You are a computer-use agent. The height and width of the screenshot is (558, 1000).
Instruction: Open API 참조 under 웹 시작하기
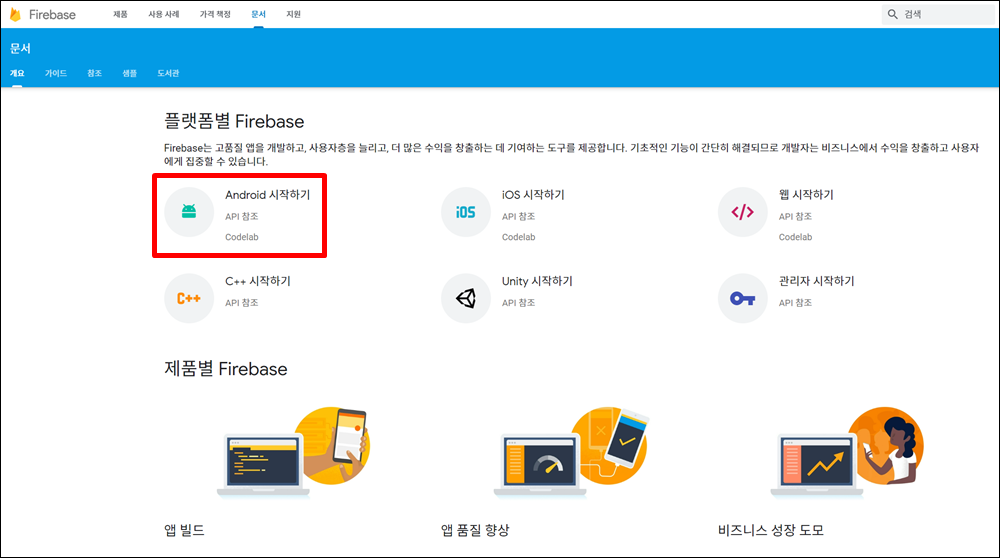pos(795,217)
